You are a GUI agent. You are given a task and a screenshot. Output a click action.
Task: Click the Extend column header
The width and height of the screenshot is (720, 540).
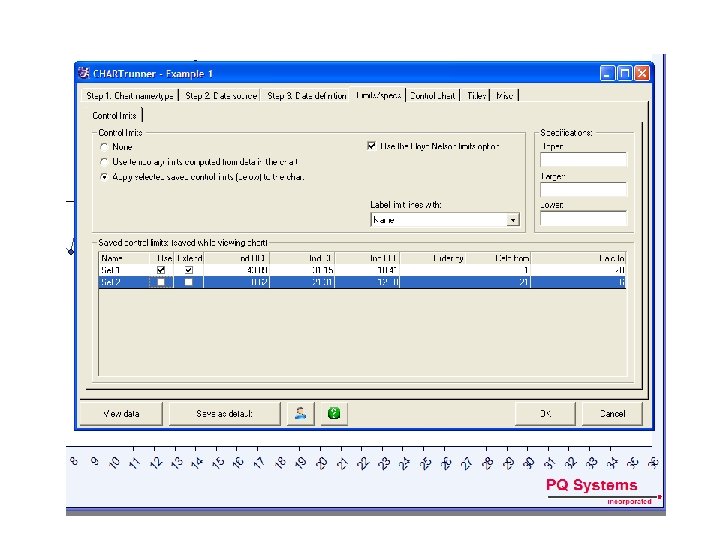point(189,258)
